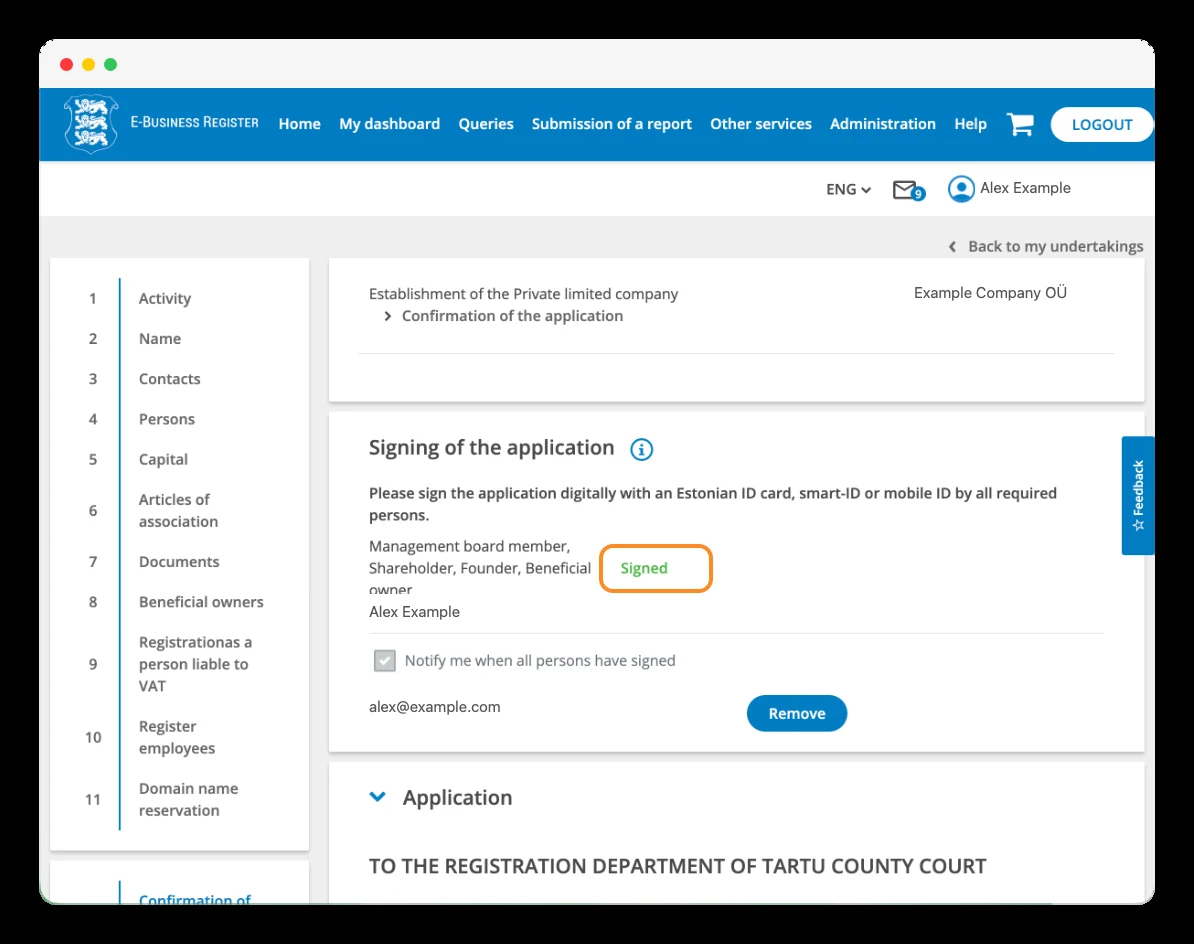Go to step 1 Activity
Screen dimensions: 1194x944
[x=164, y=298]
